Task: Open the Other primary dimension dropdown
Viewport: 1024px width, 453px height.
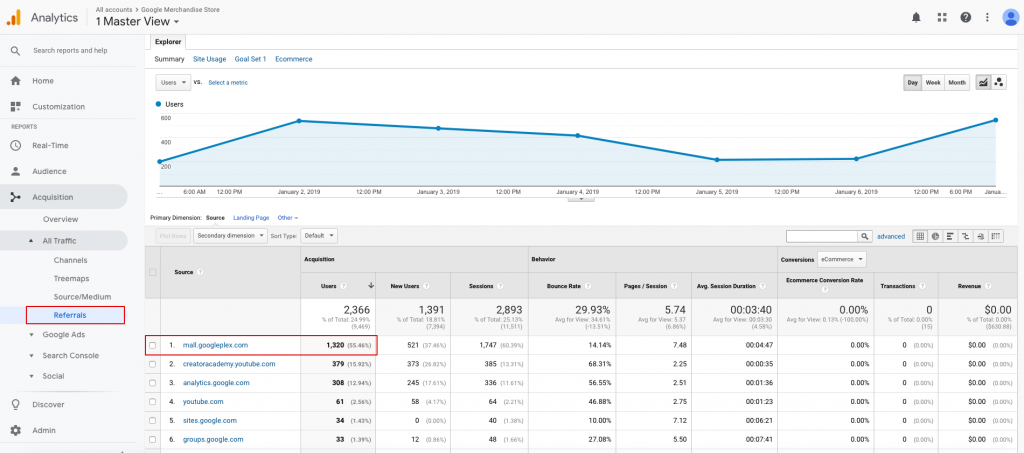Action: point(287,218)
